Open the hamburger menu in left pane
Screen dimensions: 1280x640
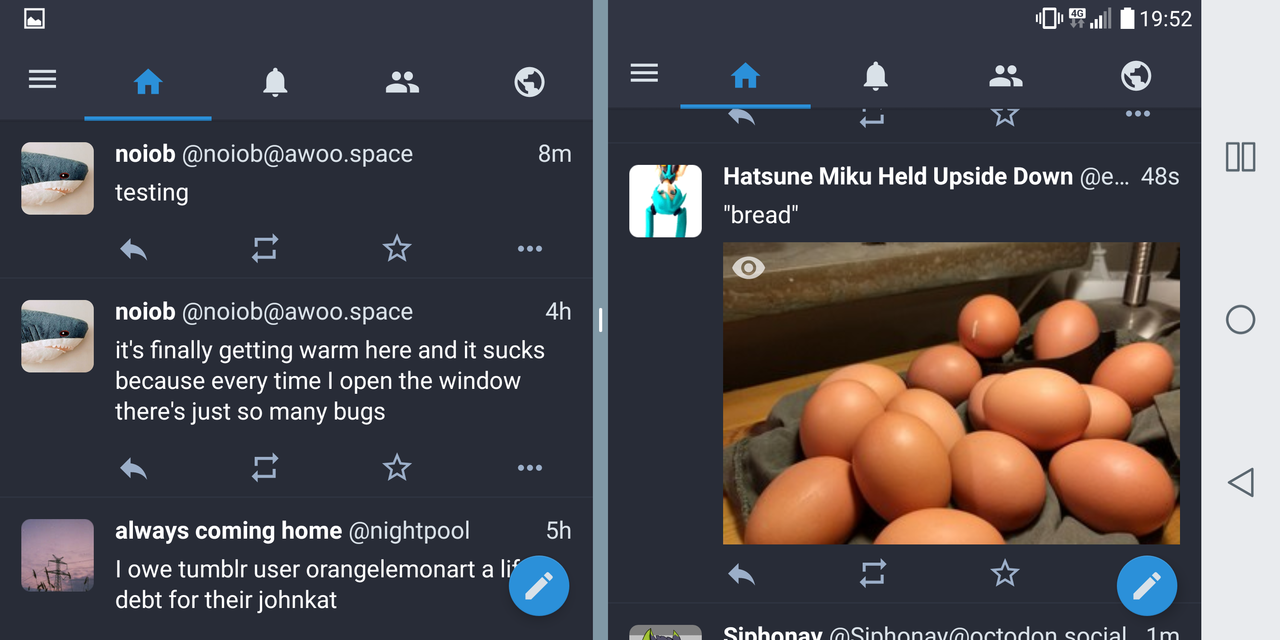42,79
